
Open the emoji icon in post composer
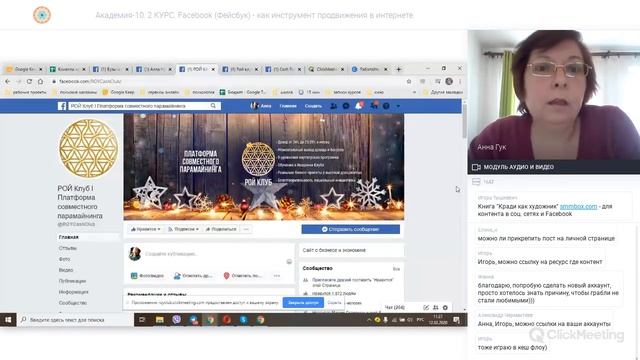click(289, 261)
